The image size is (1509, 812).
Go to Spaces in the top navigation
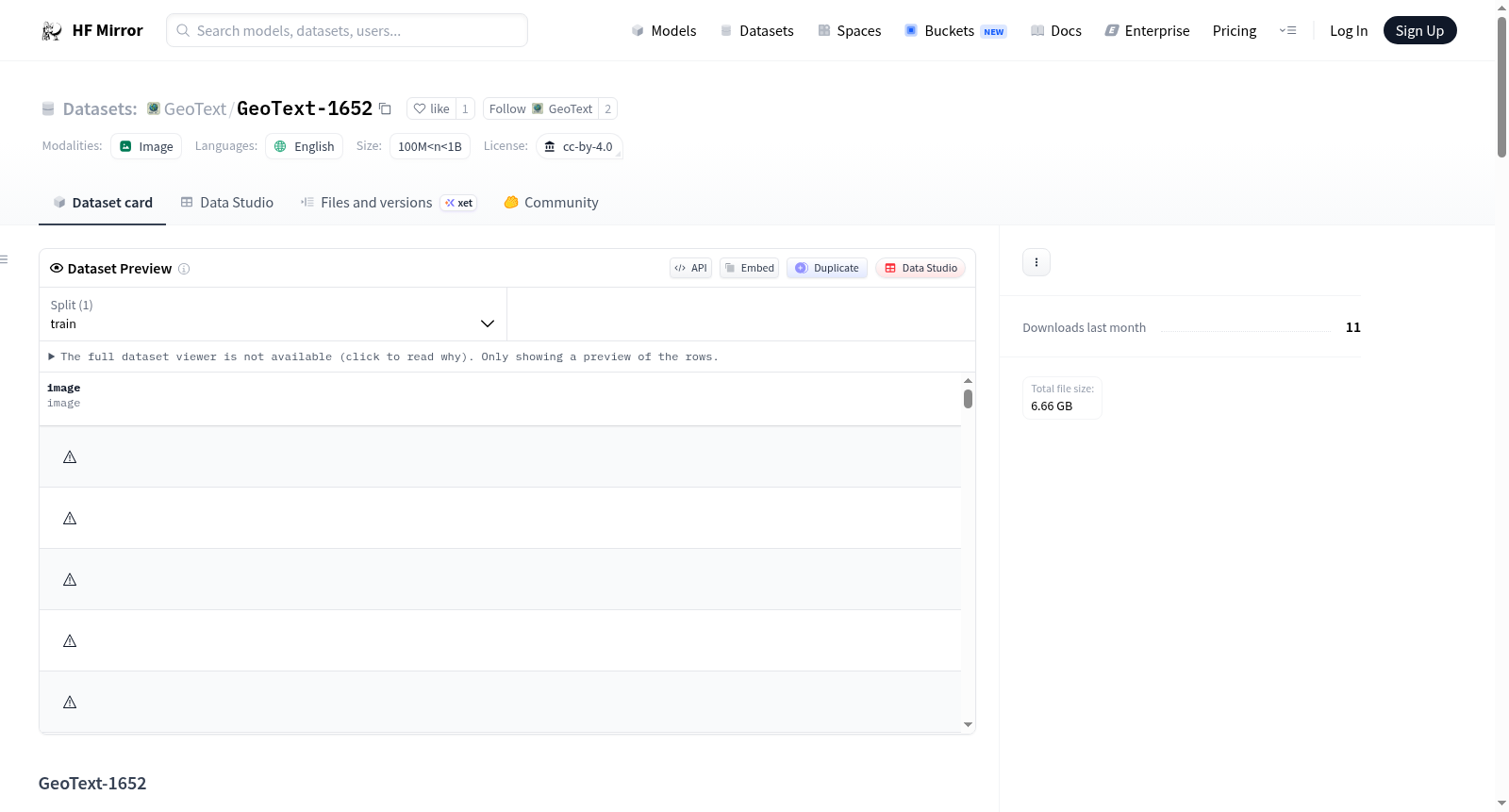pos(849,31)
